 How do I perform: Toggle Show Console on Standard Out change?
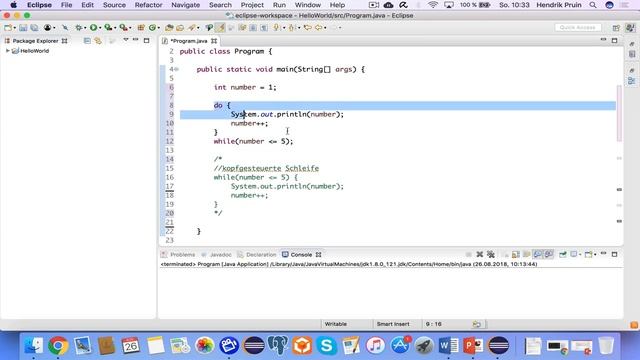click(x=538, y=254)
